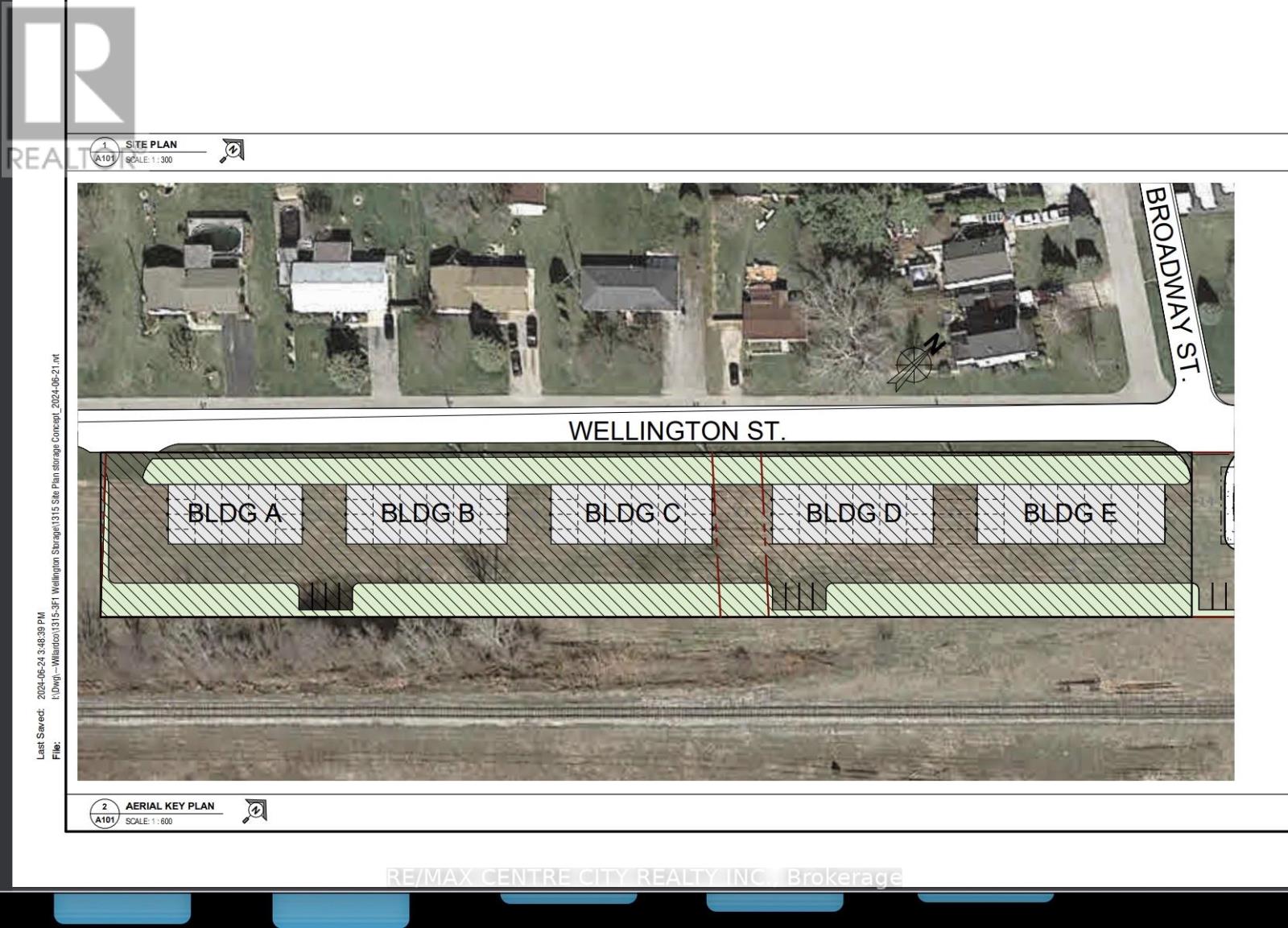Click the Site Plan A101 drawing tag circle
This screenshot has height=928, width=1288.
pos(105,152)
